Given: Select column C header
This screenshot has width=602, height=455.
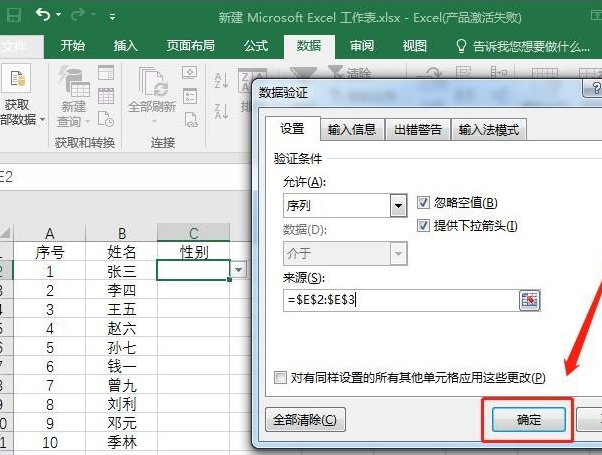Looking at the screenshot, I should click(x=194, y=233).
